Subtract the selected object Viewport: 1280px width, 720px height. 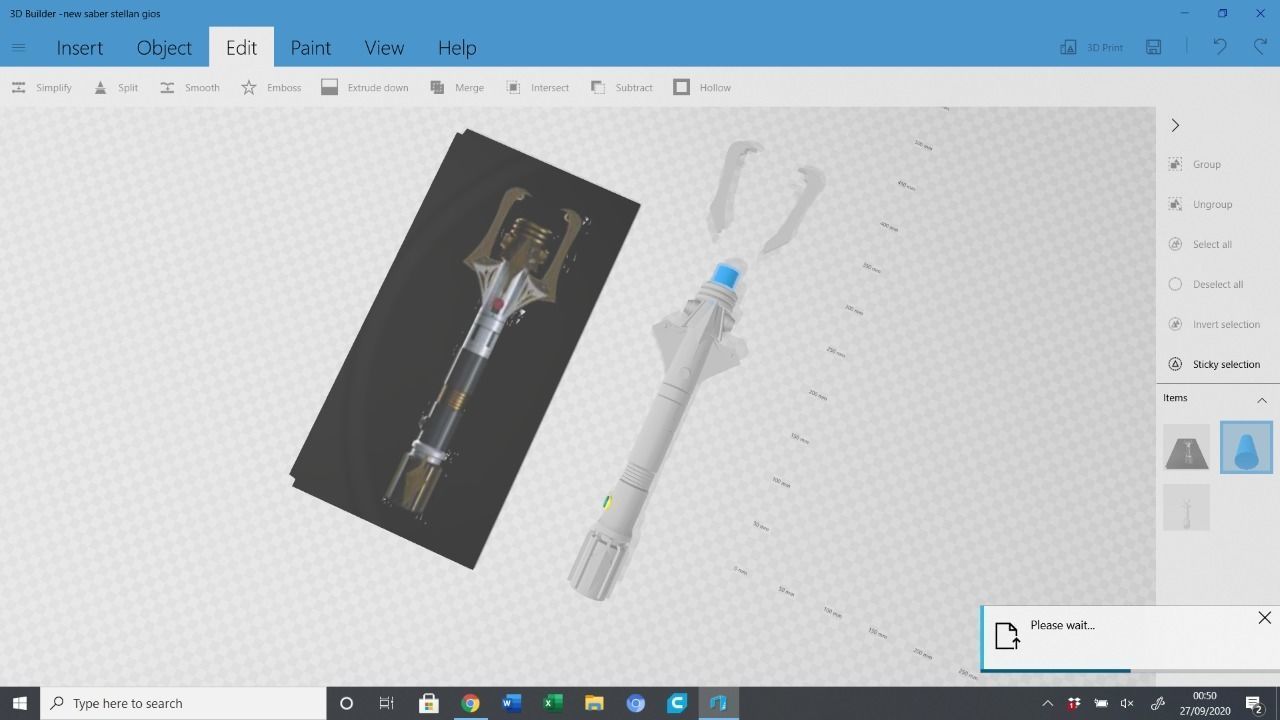pos(622,87)
